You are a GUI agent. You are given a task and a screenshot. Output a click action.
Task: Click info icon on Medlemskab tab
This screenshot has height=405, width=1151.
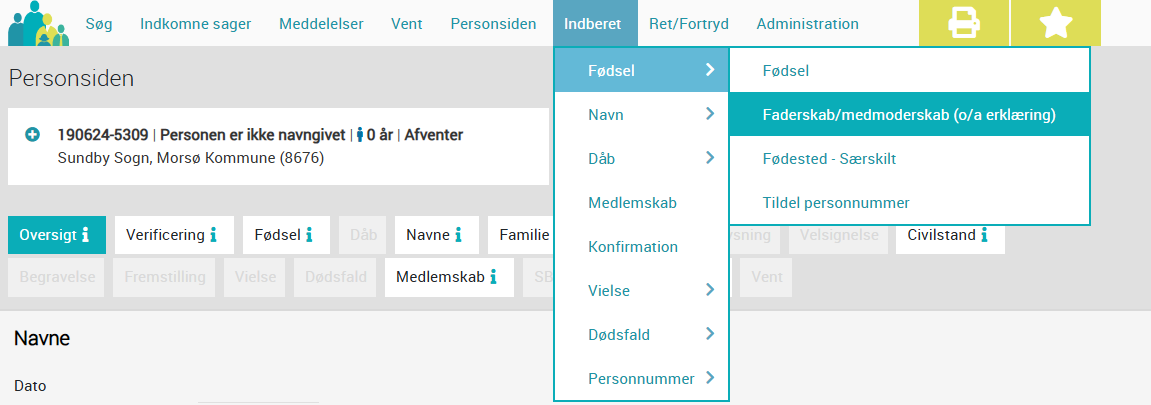pos(493,277)
